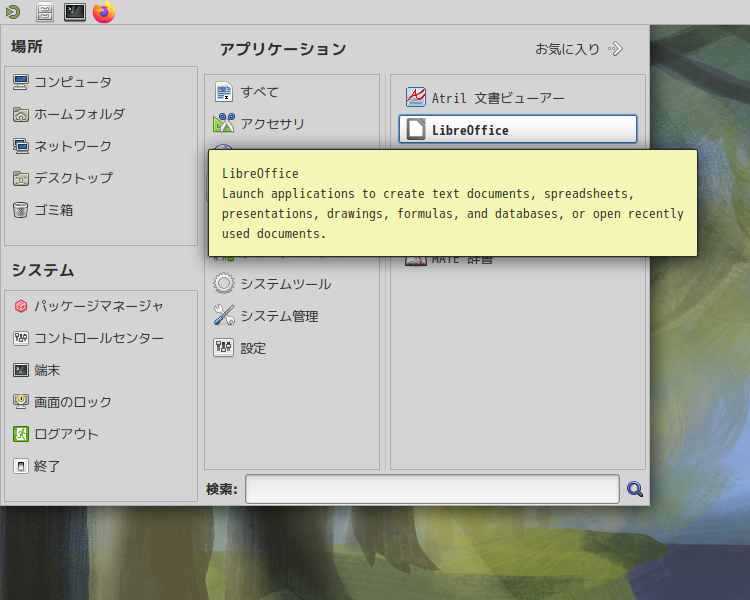The height and width of the screenshot is (600, 750).
Task: Click the LibreOffice application icon
Action: point(416,130)
